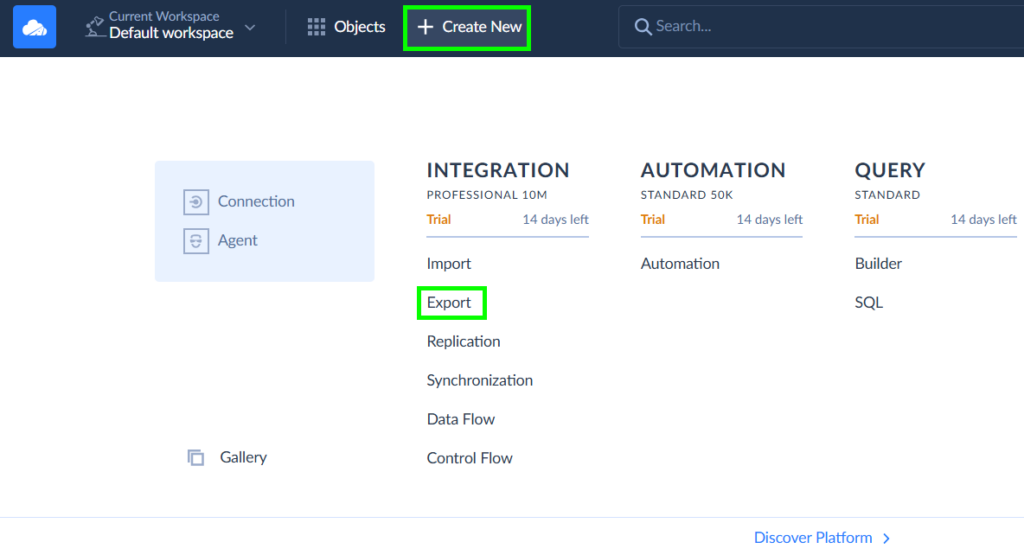This screenshot has width=1024, height=555.
Task: Click the Objects grid icon
Action: (316, 27)
